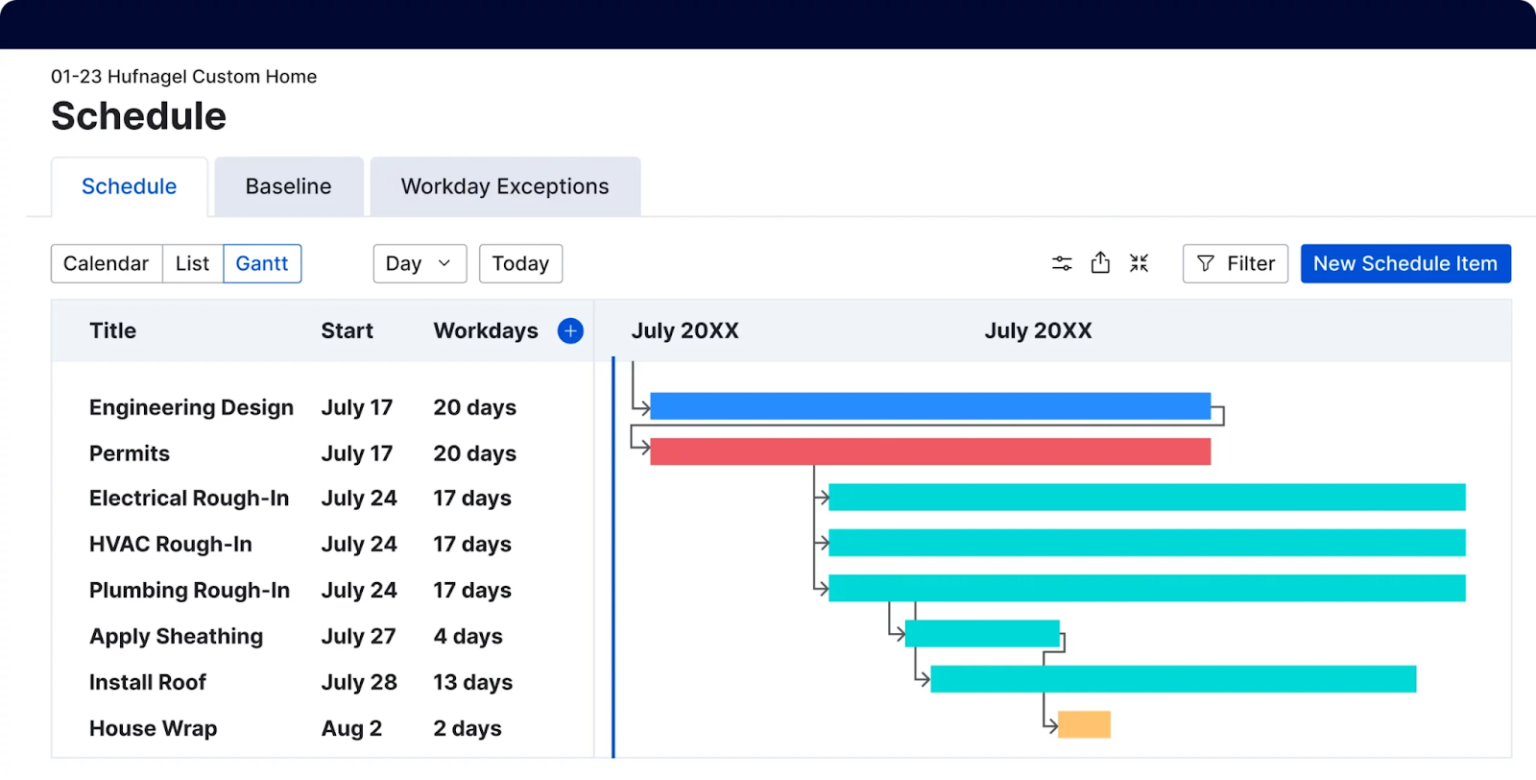Click the export/share icon

click(x=1100, y=263)
